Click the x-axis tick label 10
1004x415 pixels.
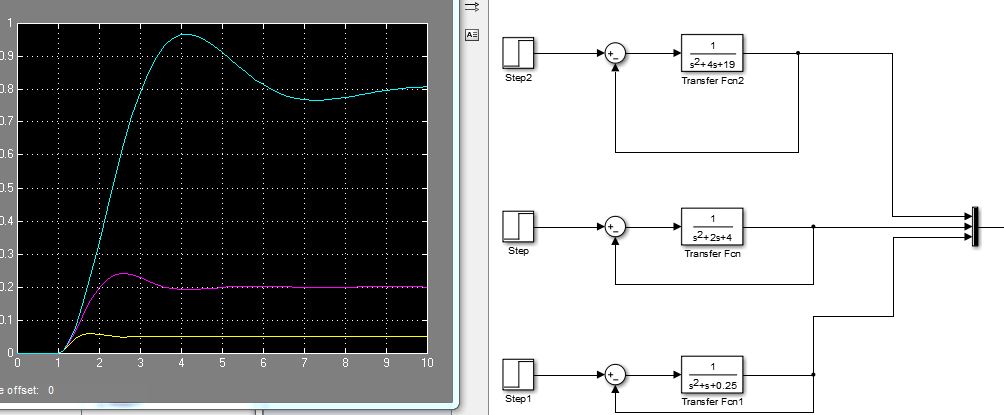426,362
